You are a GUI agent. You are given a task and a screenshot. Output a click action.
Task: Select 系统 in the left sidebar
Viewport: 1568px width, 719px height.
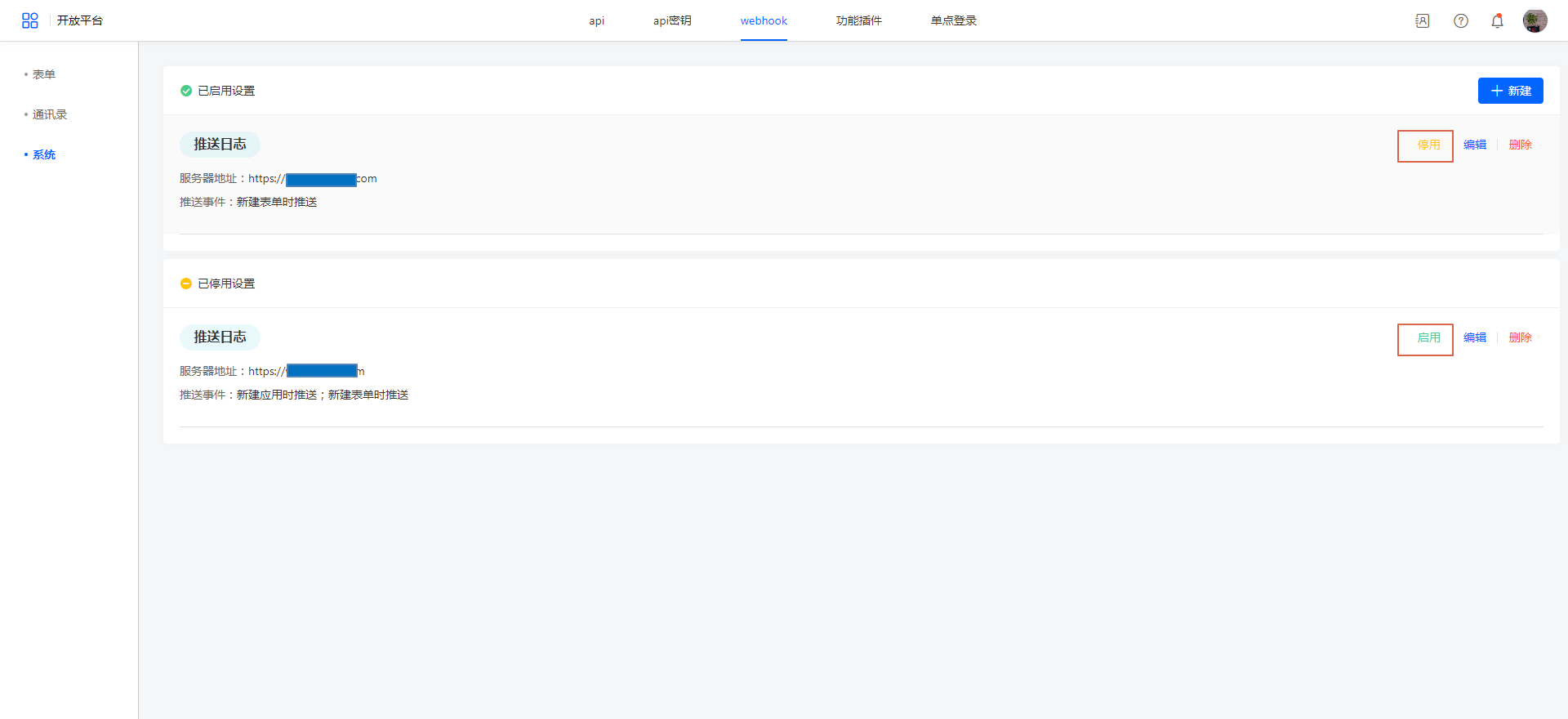click(44, 154)
